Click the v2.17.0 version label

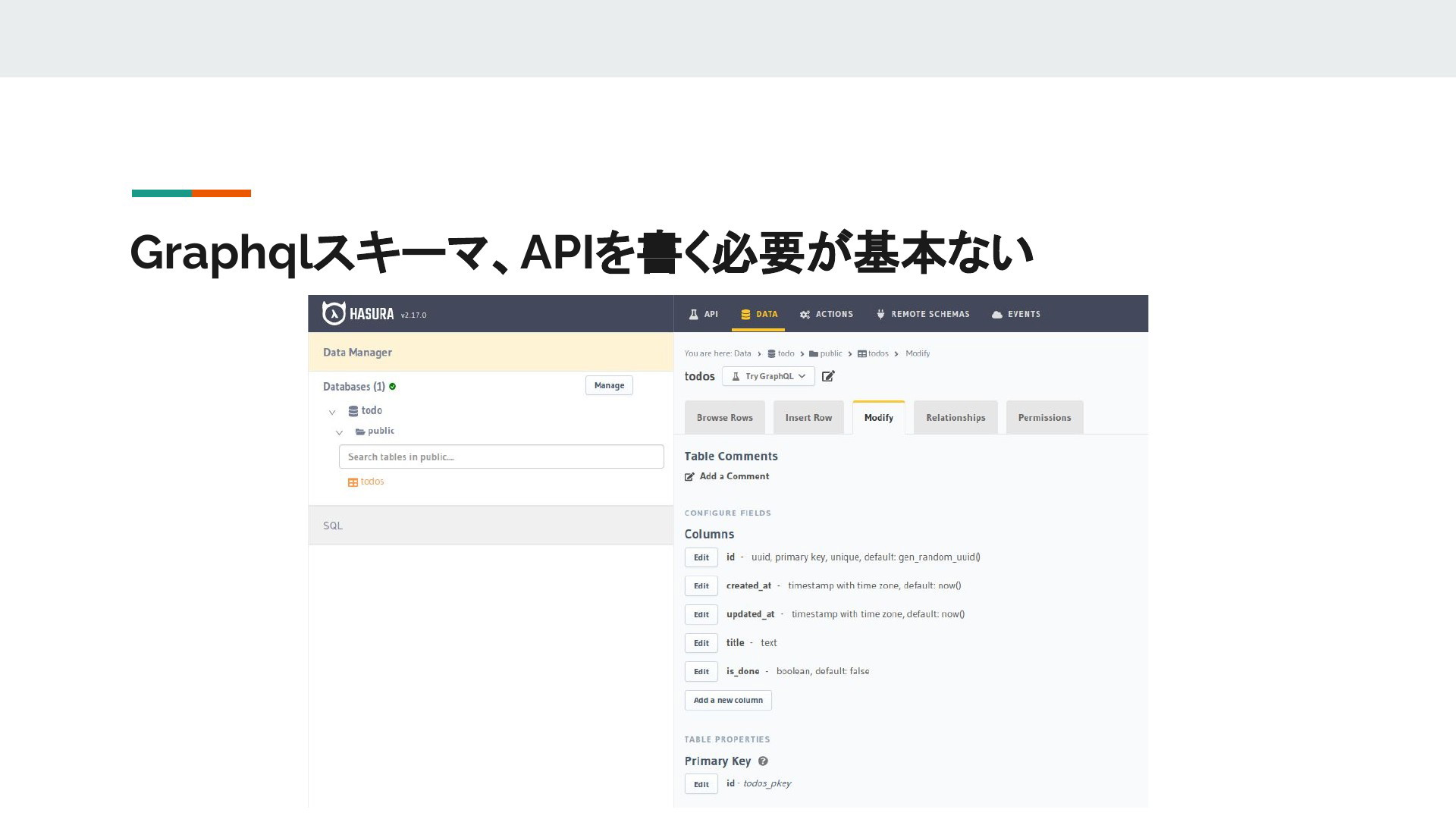click(x=413, y=315)
